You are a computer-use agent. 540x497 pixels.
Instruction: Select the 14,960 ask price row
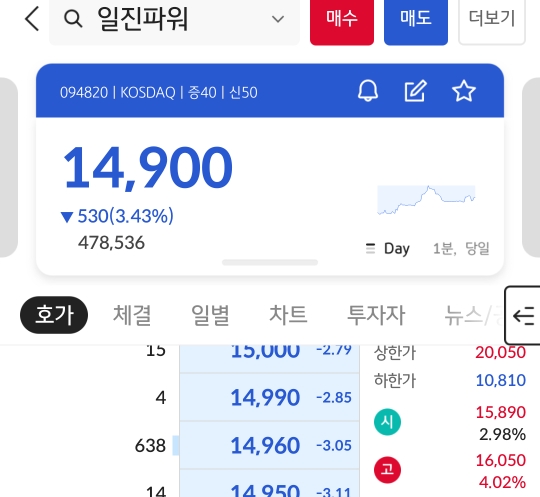(x=269, y=445)
